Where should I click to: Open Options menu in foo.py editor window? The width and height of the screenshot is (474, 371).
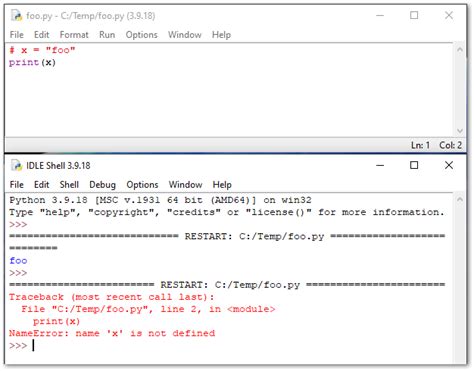click(141, 35)
